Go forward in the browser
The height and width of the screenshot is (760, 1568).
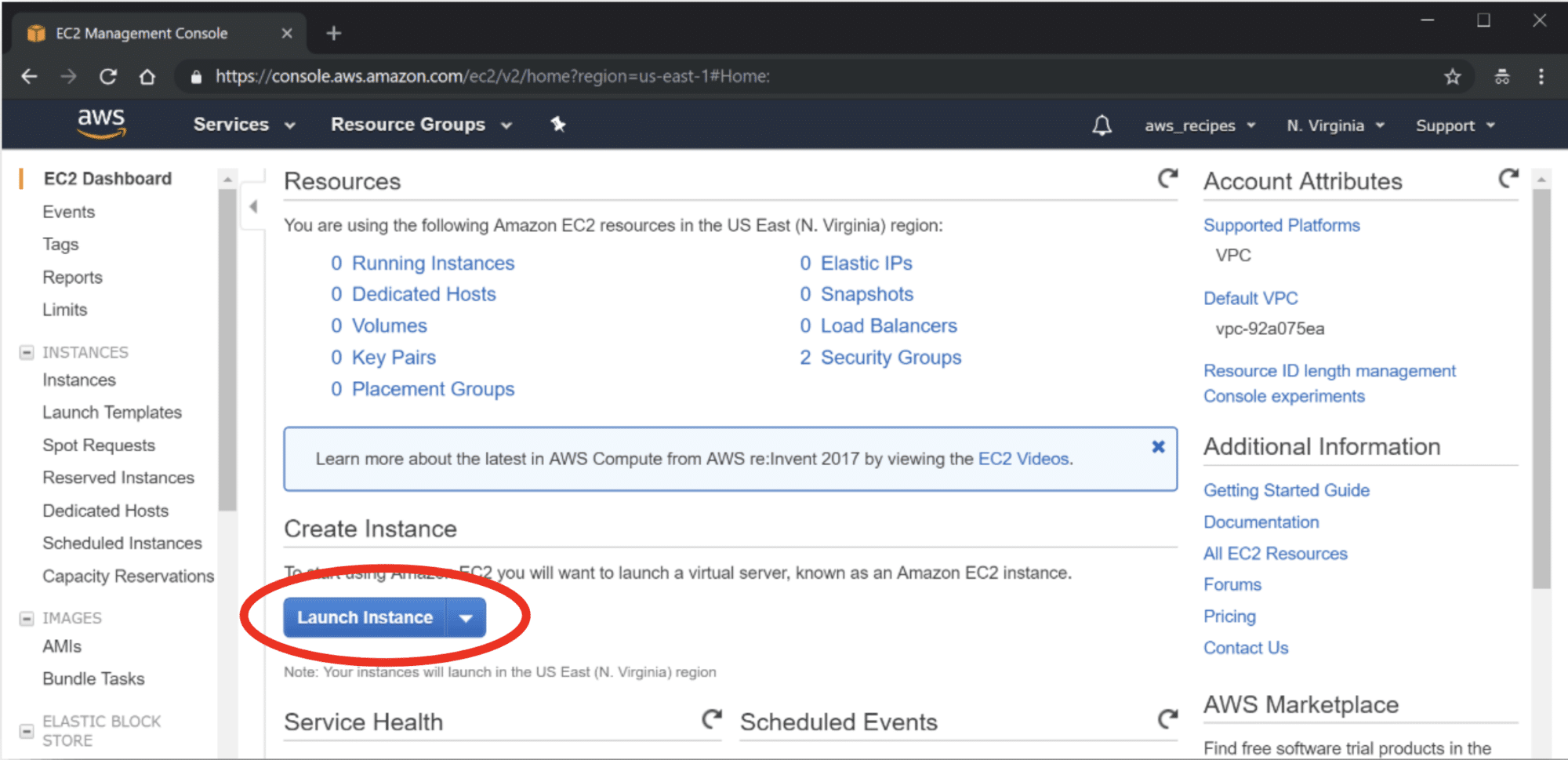tap(69, 76)
